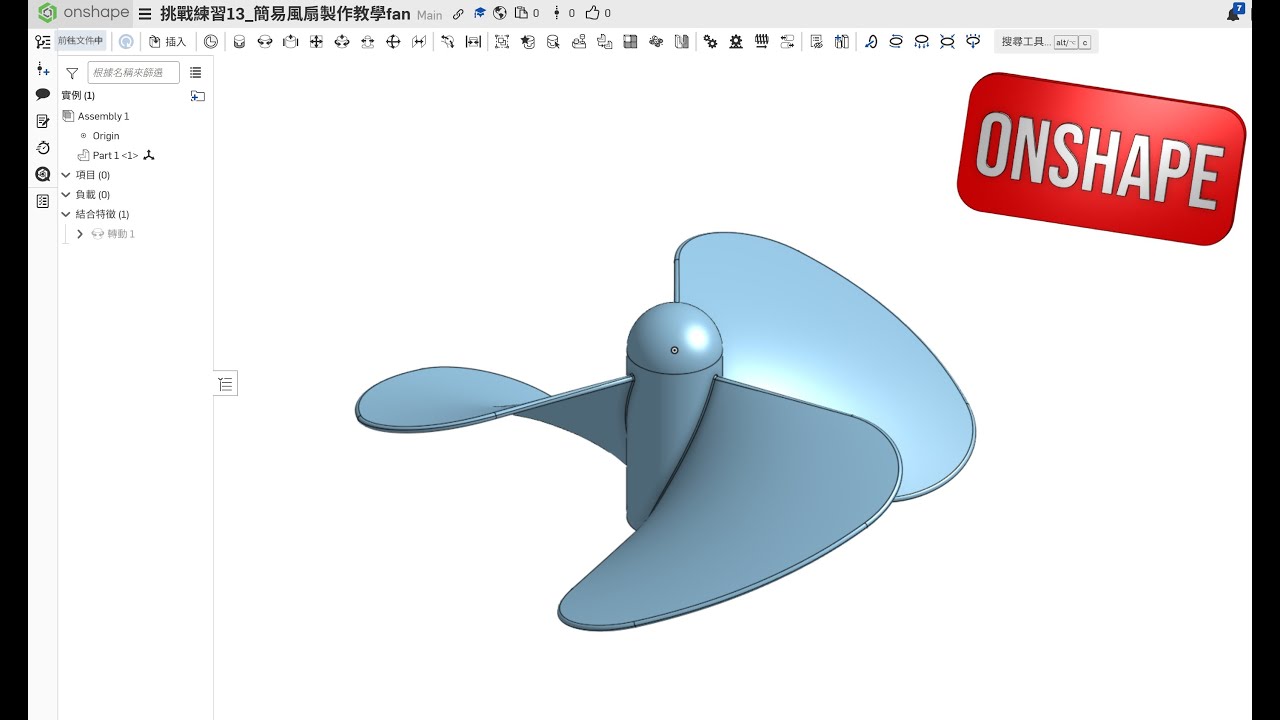Open the configuration list sidebar icon
This screenshot has width=1280, height=720.
click(x=42, y=201)
